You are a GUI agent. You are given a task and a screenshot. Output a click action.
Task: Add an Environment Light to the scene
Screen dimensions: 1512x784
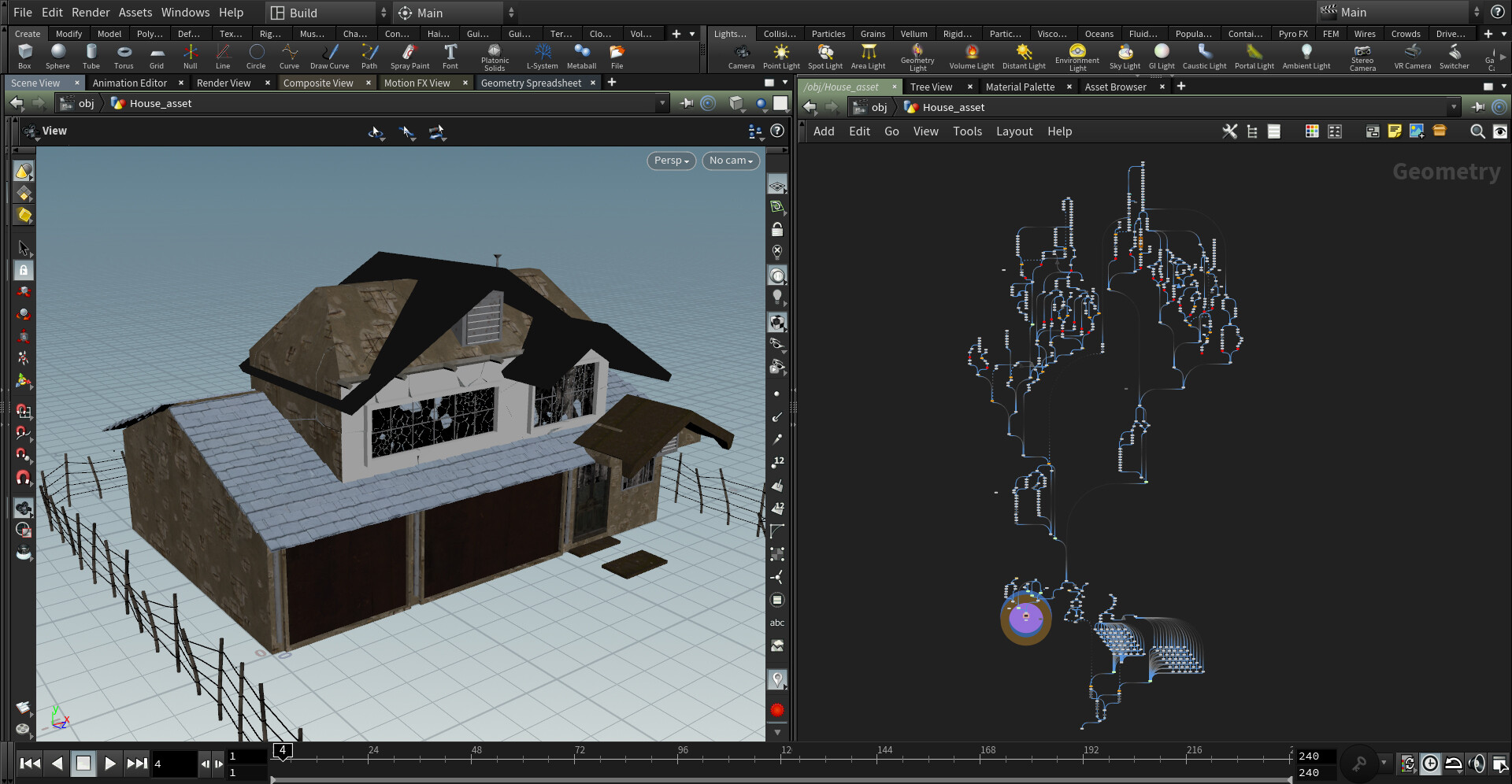pos(1077,55)
